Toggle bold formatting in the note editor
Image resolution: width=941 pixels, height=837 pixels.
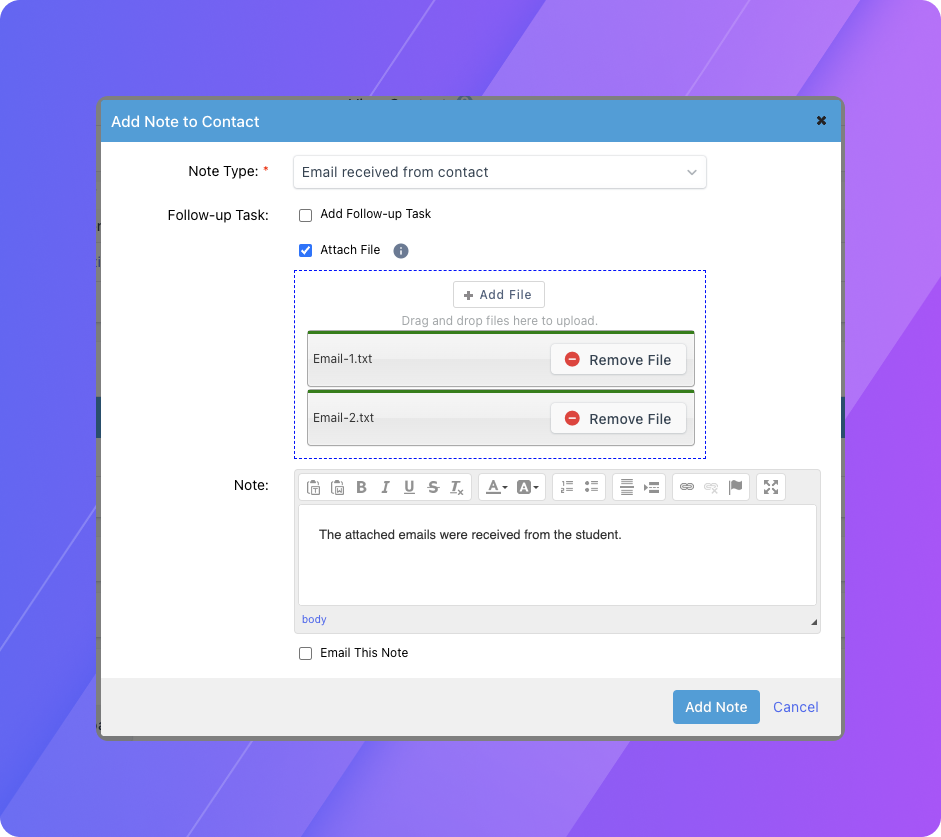361,487
